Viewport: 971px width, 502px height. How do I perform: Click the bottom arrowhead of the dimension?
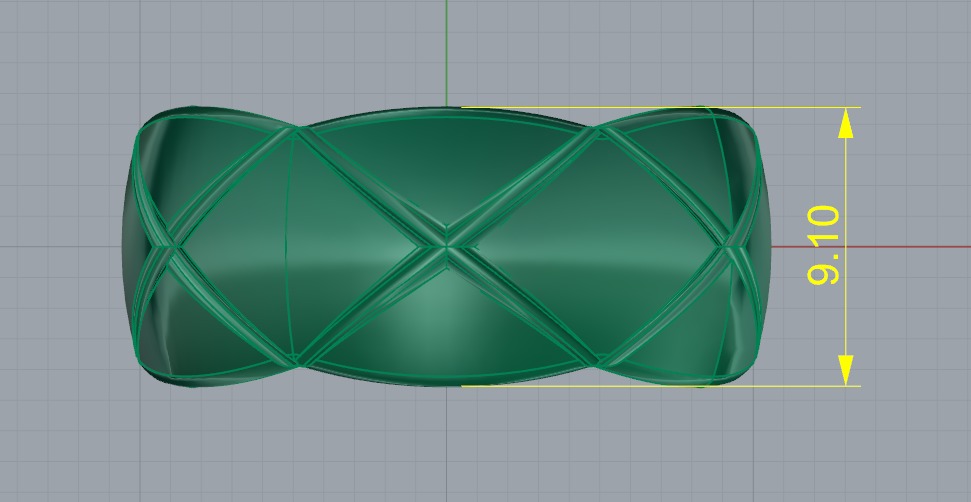tap(845, 370)
